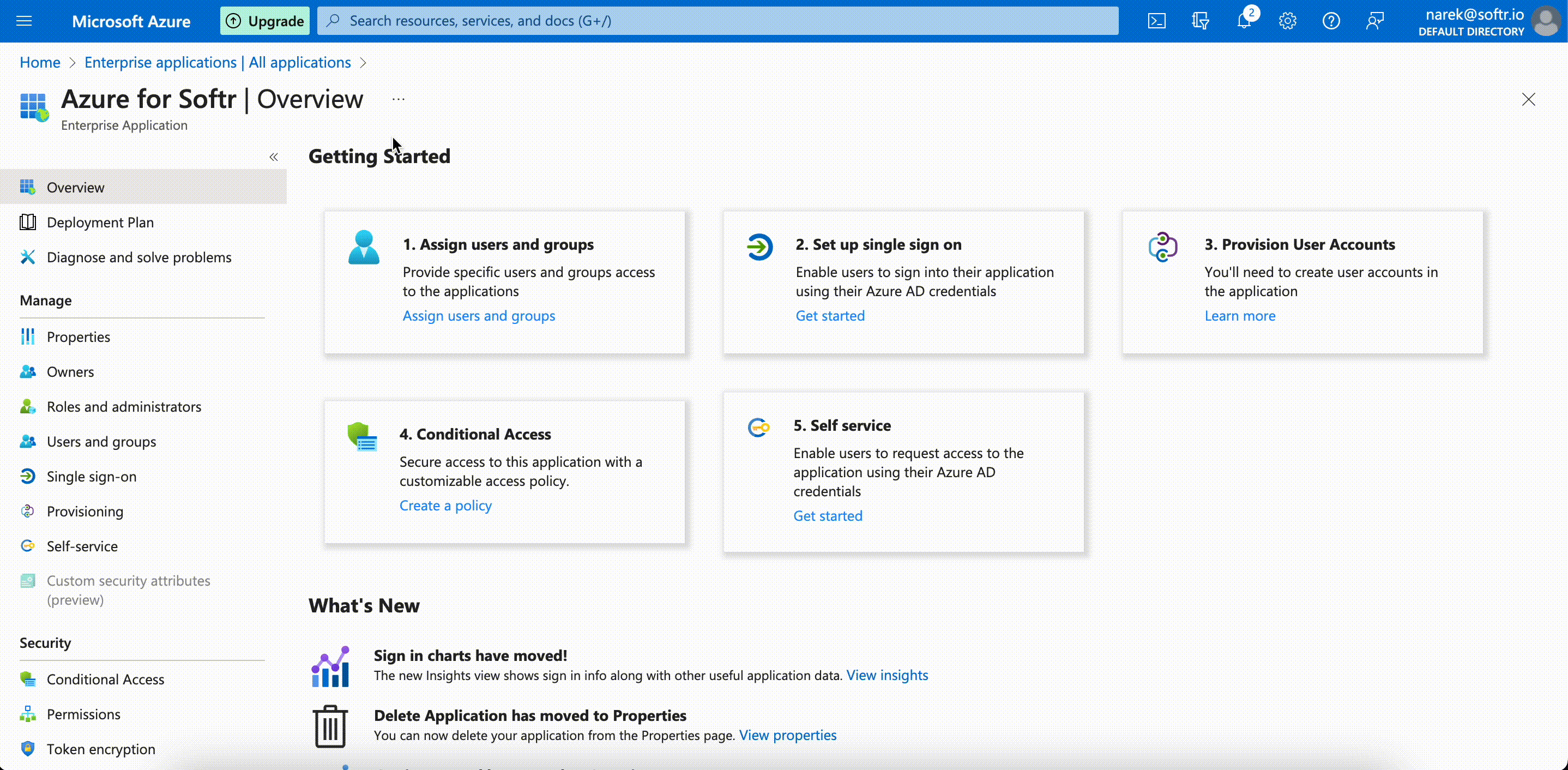Select Provisioning under Manage
Viewport: 1568px width, 770px height.
pyautogui.click(x=85, y=512)
